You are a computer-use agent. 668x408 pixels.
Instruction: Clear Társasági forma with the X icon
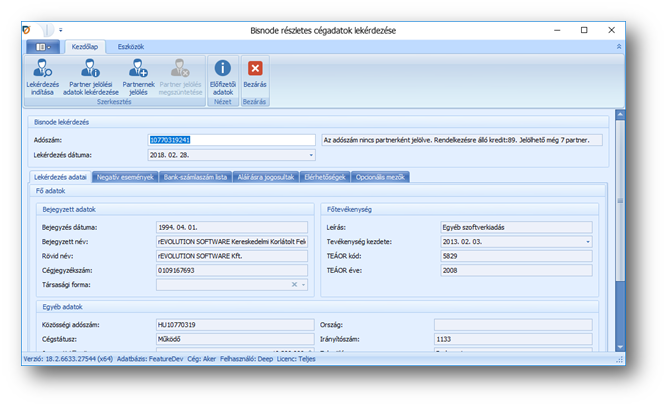[295, 285]
